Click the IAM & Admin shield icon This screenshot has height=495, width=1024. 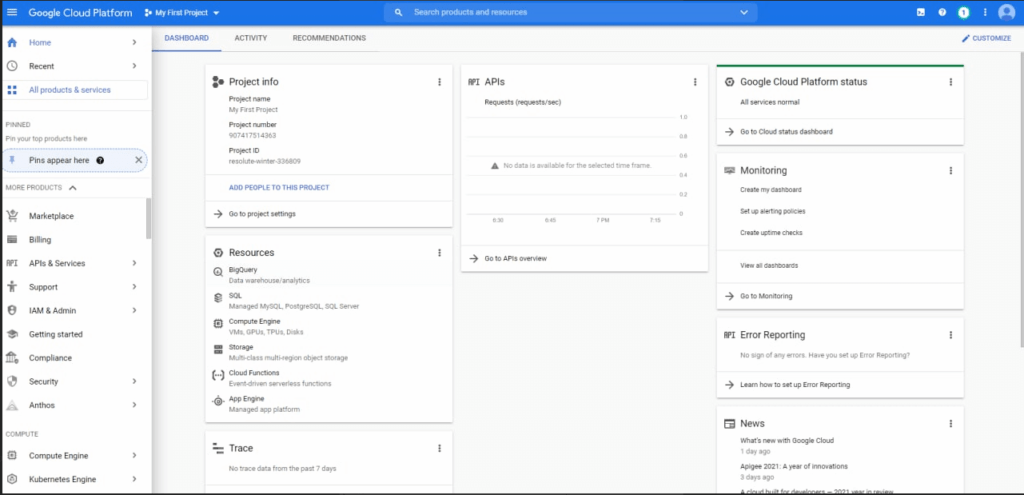coord(12,310)
